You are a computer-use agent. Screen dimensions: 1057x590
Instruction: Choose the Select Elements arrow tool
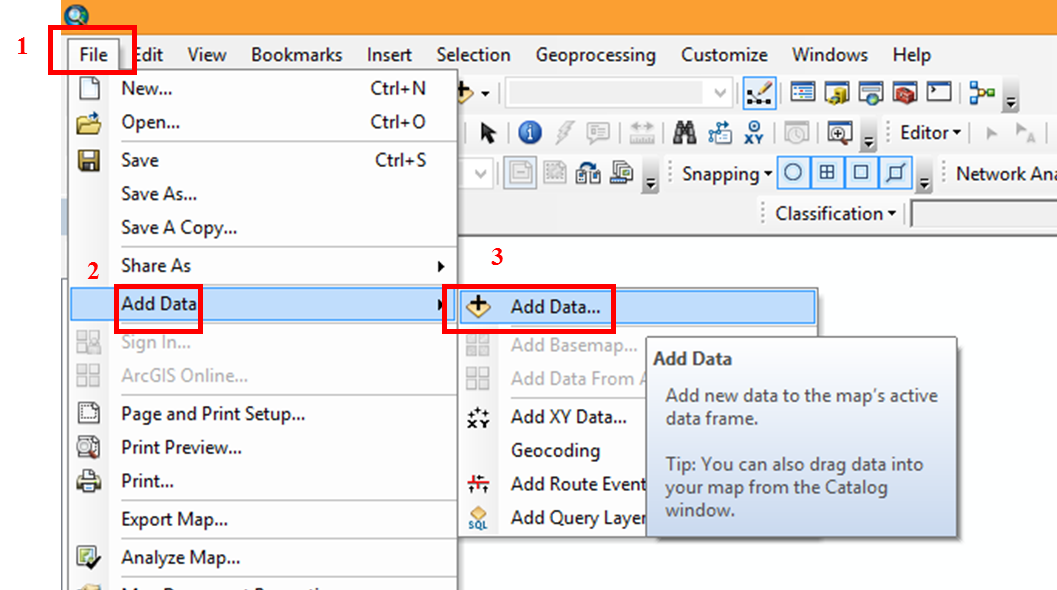[488, 133]
